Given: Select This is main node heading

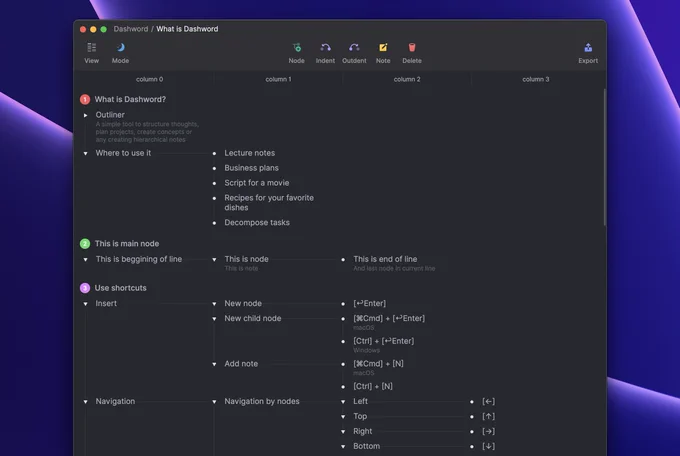Looking at the screenshot, I should pyautogui.click(x=127, y=244).
